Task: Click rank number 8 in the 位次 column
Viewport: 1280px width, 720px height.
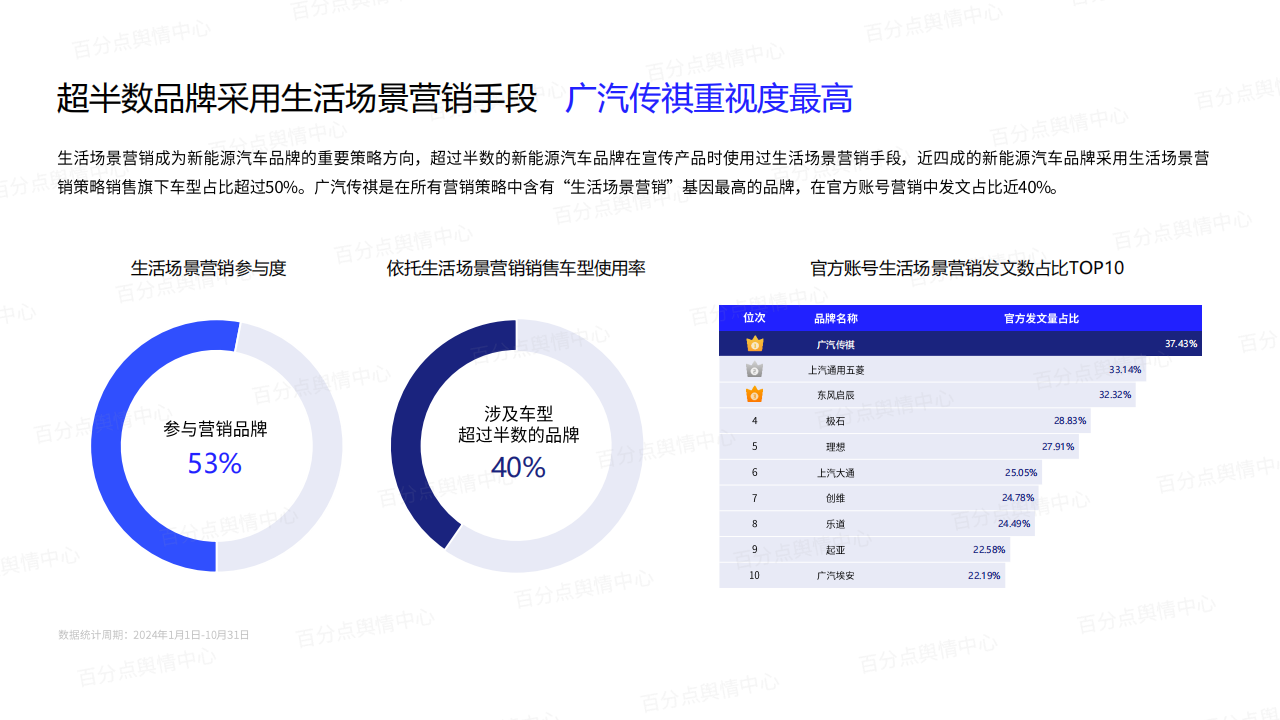Action: click(755, 524)
